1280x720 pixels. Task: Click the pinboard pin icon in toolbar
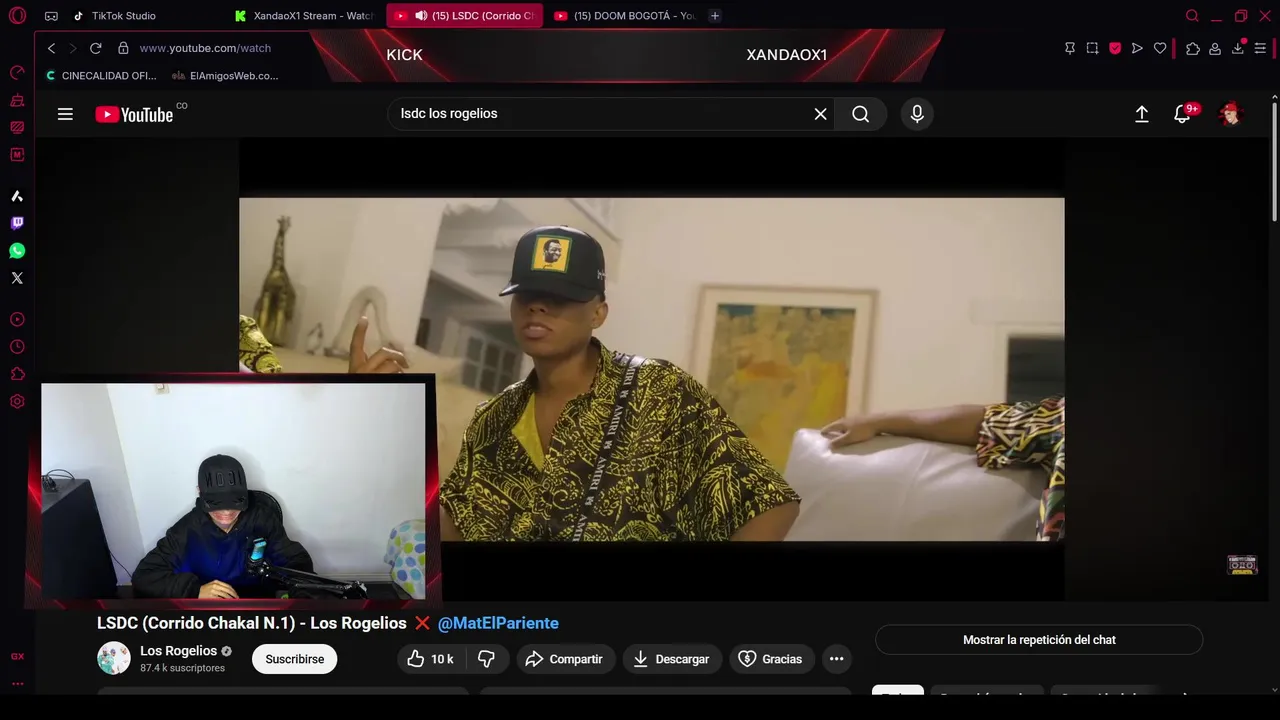(1070, 48)
